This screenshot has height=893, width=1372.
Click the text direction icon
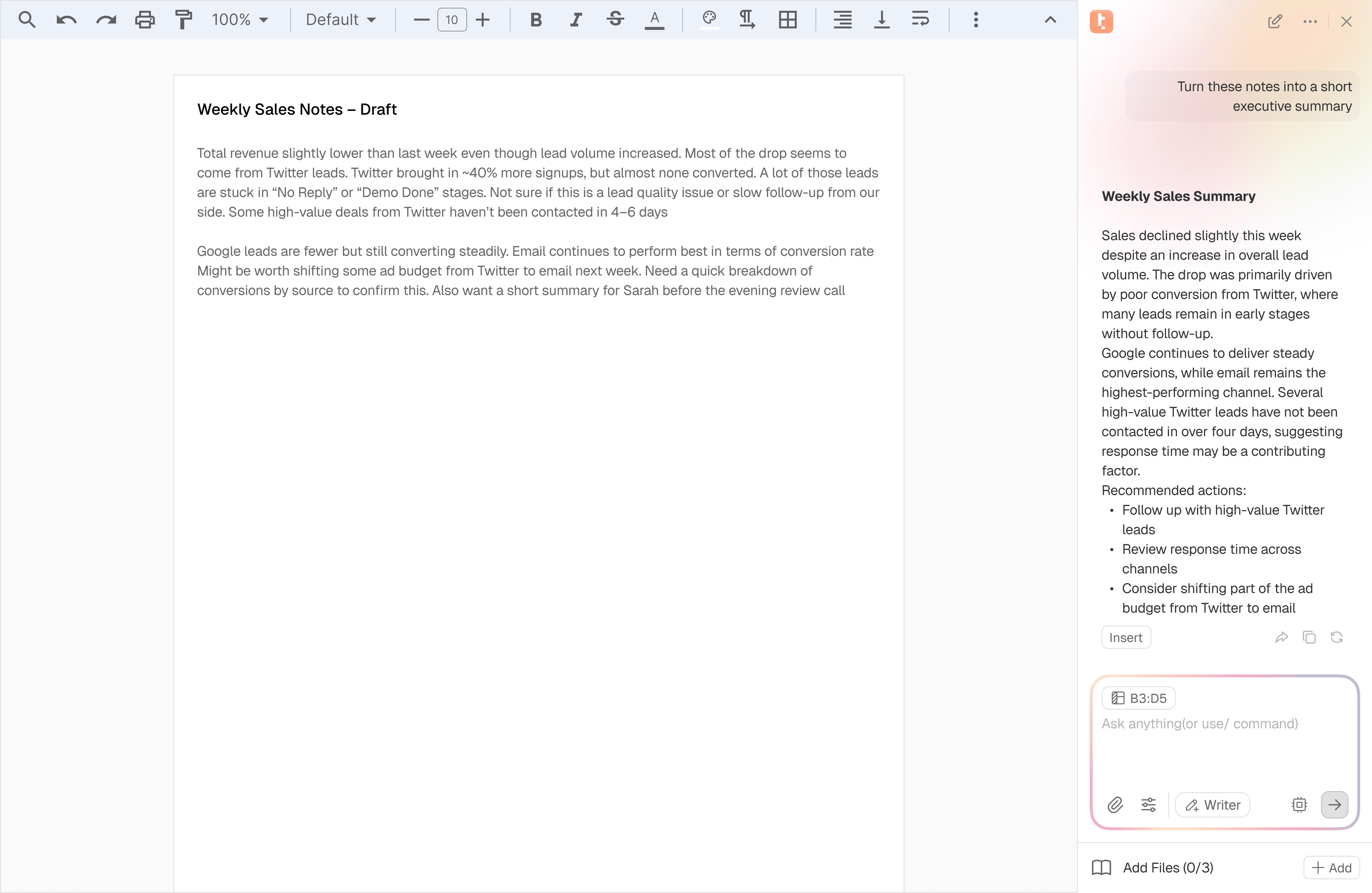click(x=747, y=20)
